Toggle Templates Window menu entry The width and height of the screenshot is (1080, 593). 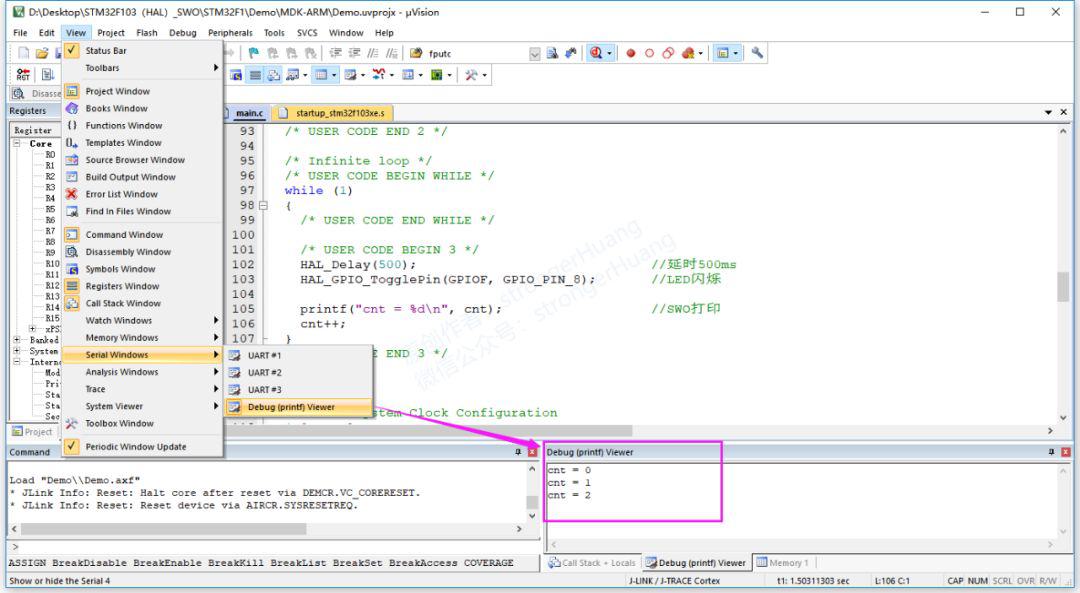143,143
